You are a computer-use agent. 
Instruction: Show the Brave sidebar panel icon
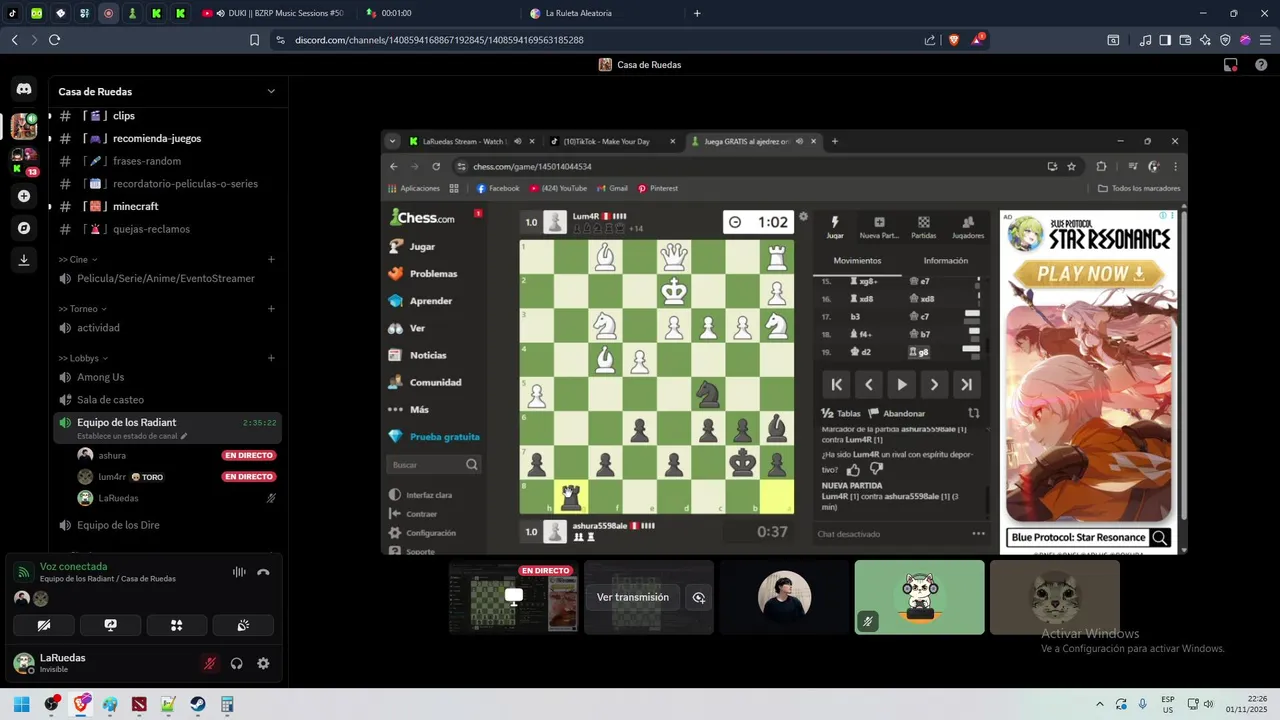click(1165, 40)
